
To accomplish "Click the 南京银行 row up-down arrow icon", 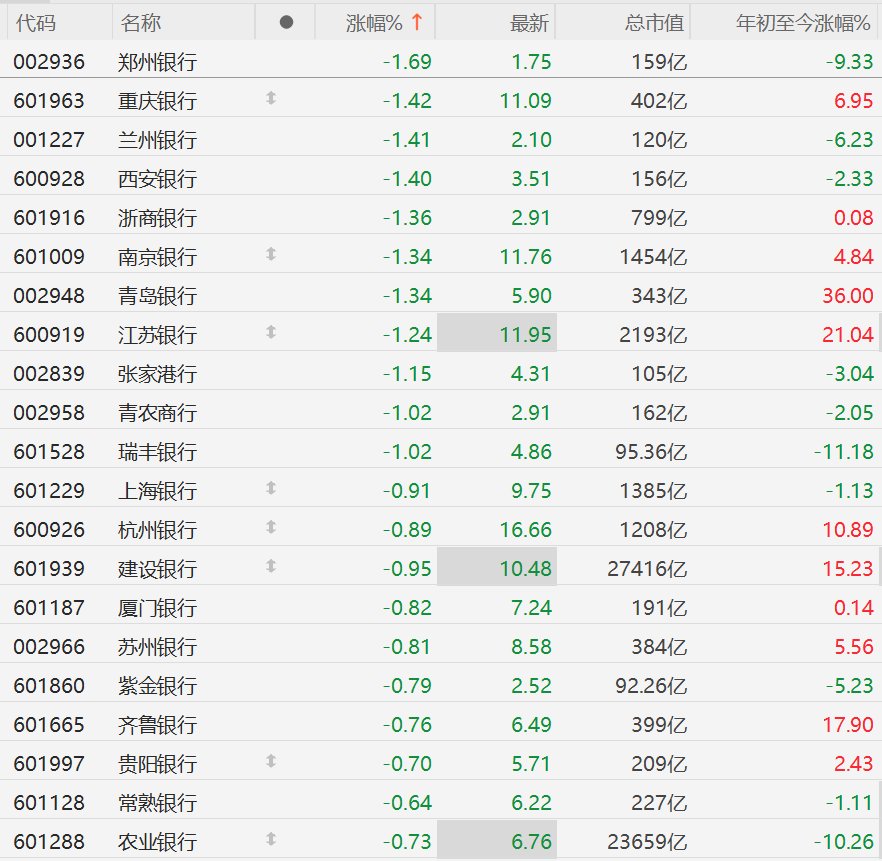I will 271,254.
